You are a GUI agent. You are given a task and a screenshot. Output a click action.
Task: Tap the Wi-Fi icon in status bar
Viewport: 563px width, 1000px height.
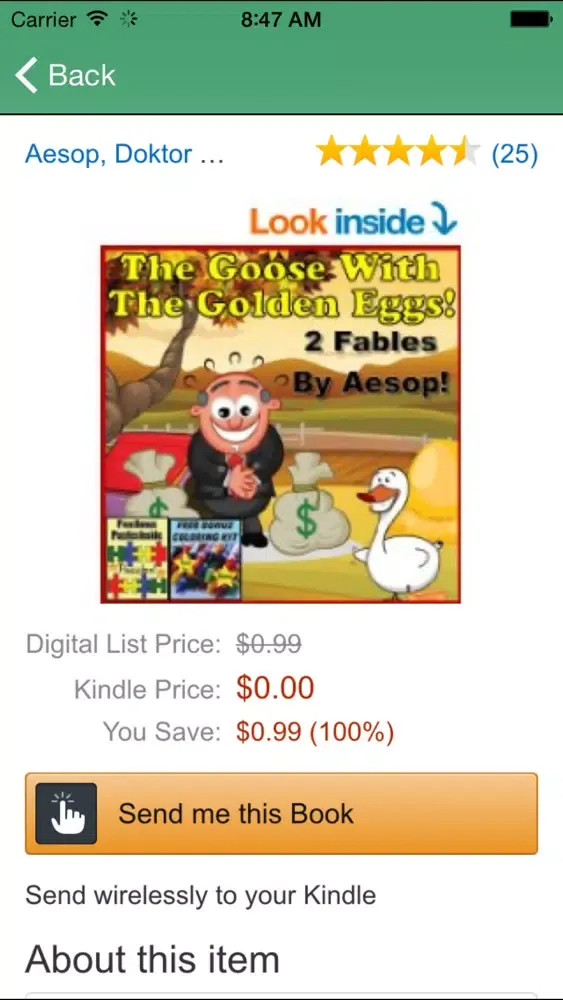tap(97, 20)
